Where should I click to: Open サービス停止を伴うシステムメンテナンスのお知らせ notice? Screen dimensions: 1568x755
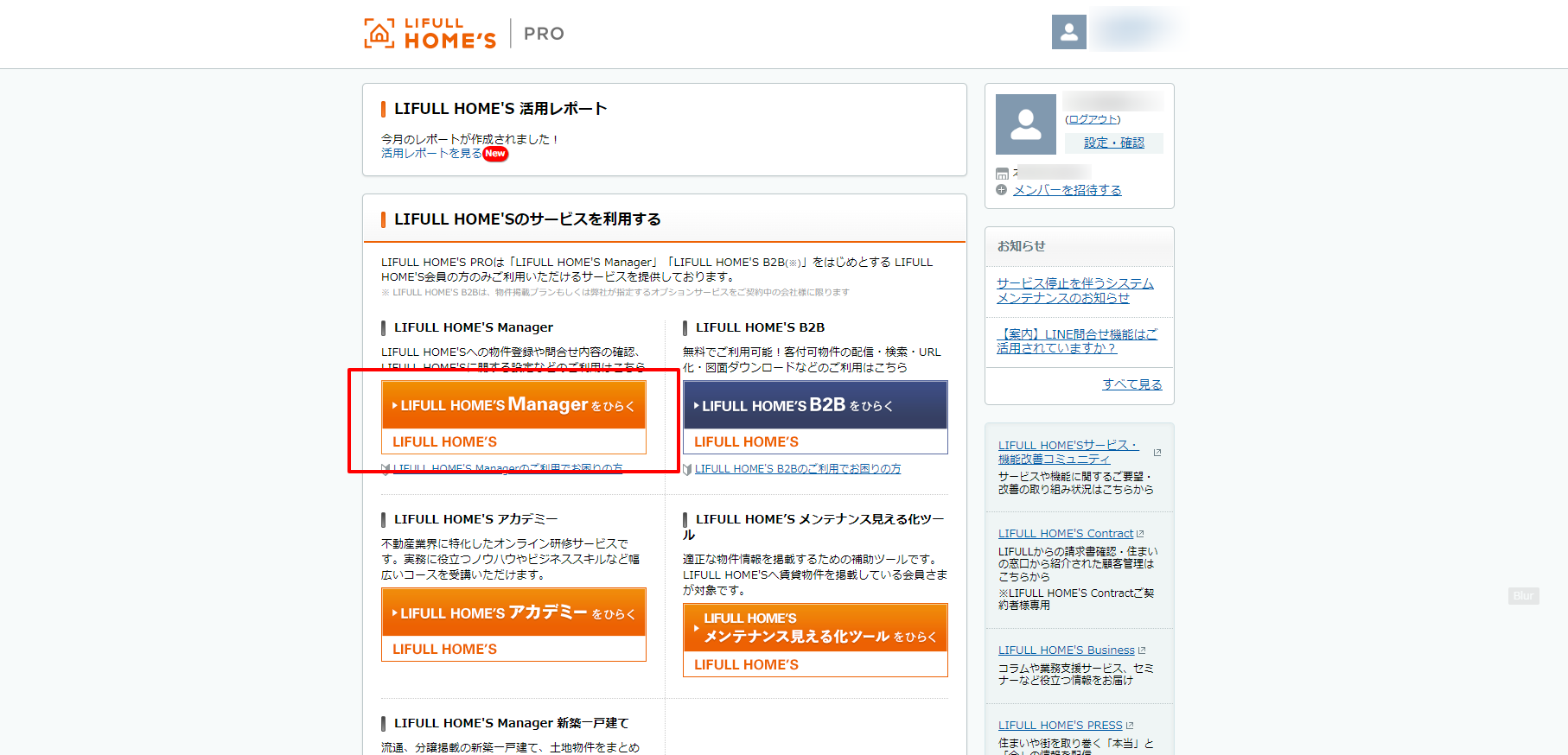tap(1074, 290)
